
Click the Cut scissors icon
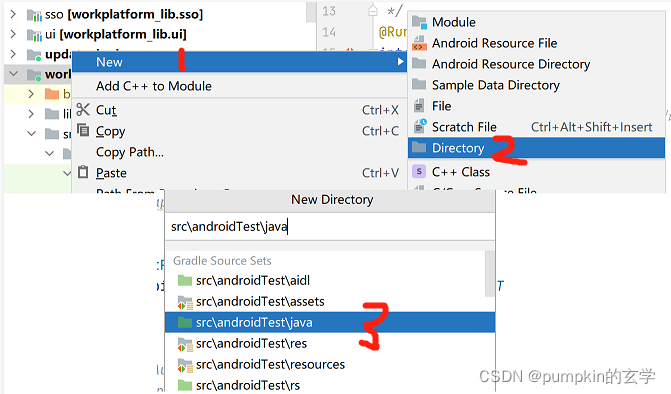click(x=83, y=110)
